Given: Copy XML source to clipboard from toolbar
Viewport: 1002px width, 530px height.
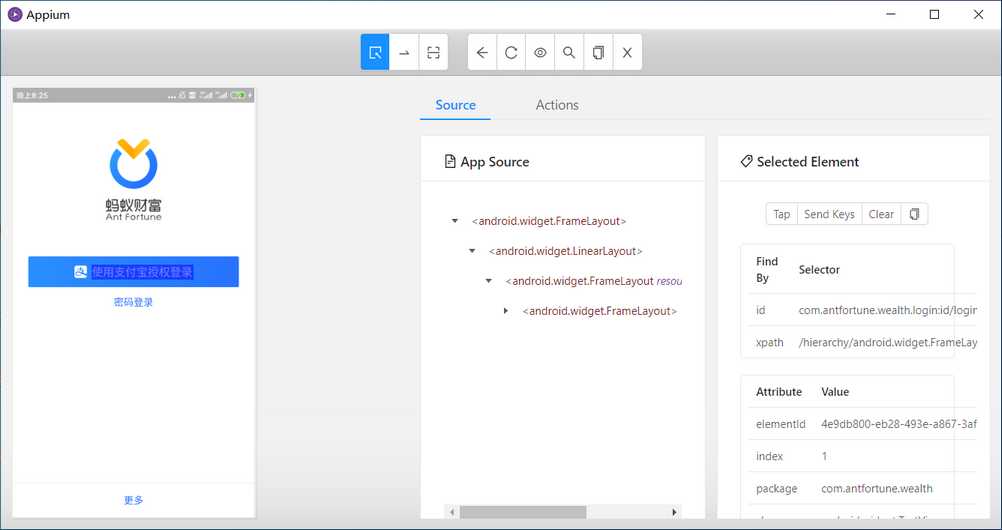Looking at the screenshot, I should pyautogui.click(x=598, y=52).
